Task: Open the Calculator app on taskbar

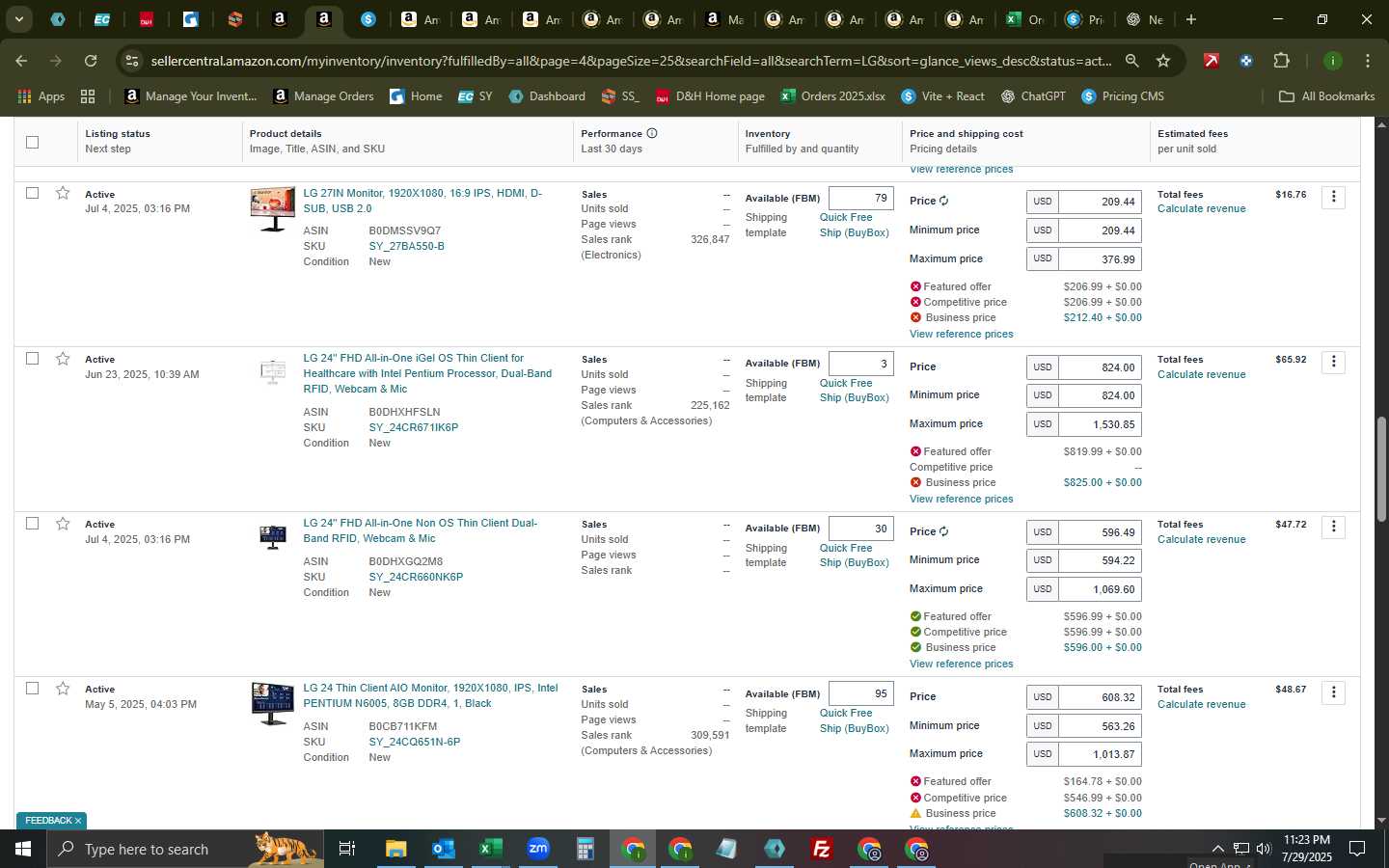Action: (585, 849)
